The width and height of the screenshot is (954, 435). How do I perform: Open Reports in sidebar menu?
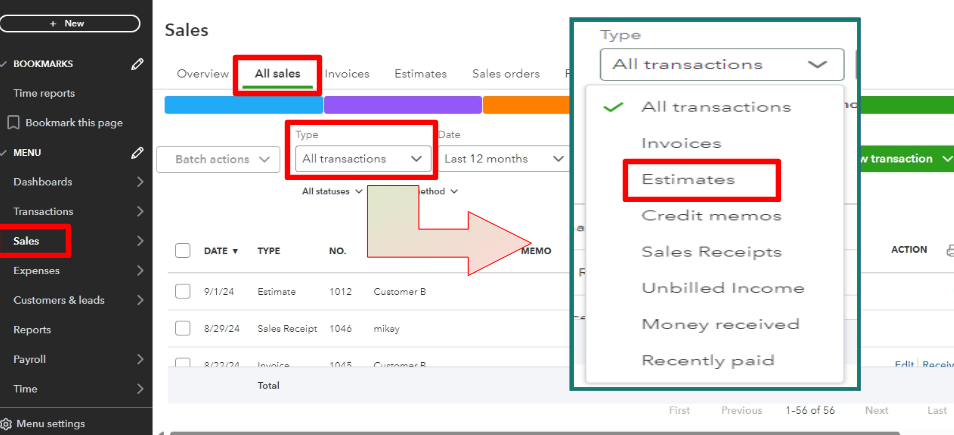coord(32,330)
